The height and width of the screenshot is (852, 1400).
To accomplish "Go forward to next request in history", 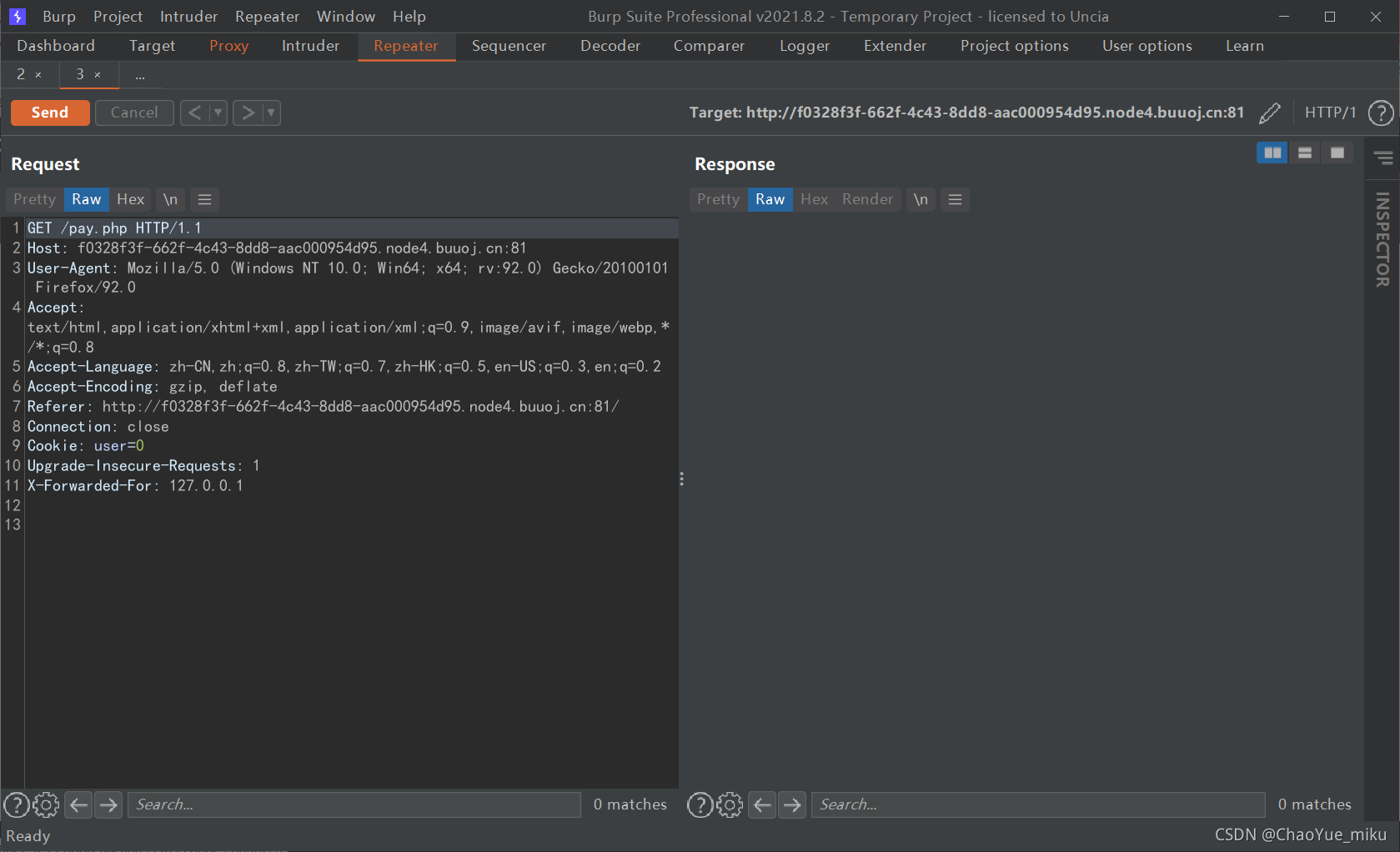I will [x=248, y=113].
